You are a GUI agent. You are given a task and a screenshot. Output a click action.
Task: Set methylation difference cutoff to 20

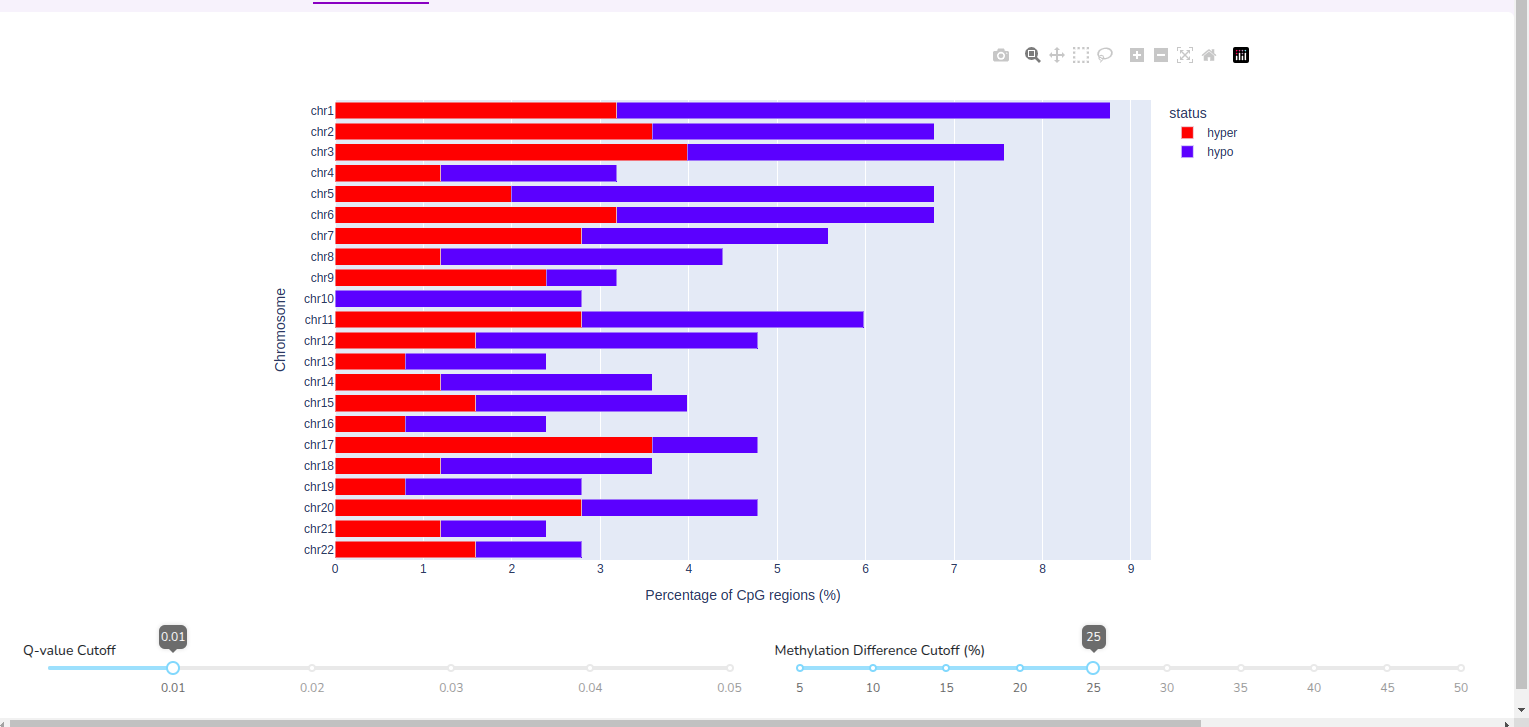(x=1020, y=668)
